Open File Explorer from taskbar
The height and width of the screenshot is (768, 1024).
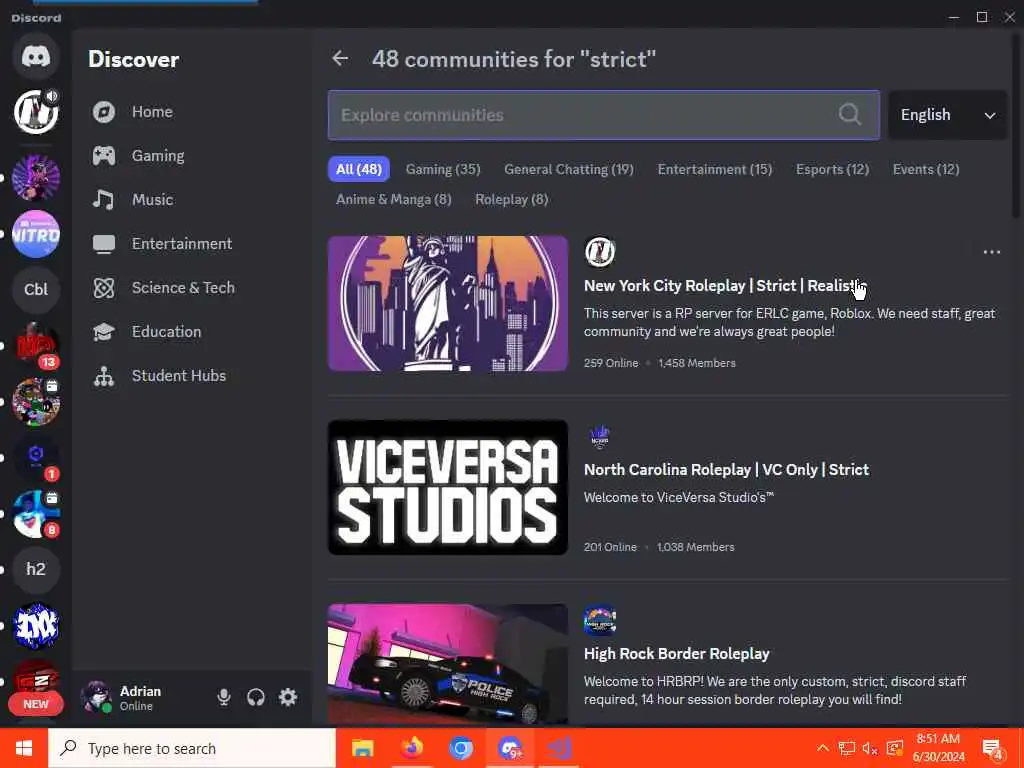(362, 748)
